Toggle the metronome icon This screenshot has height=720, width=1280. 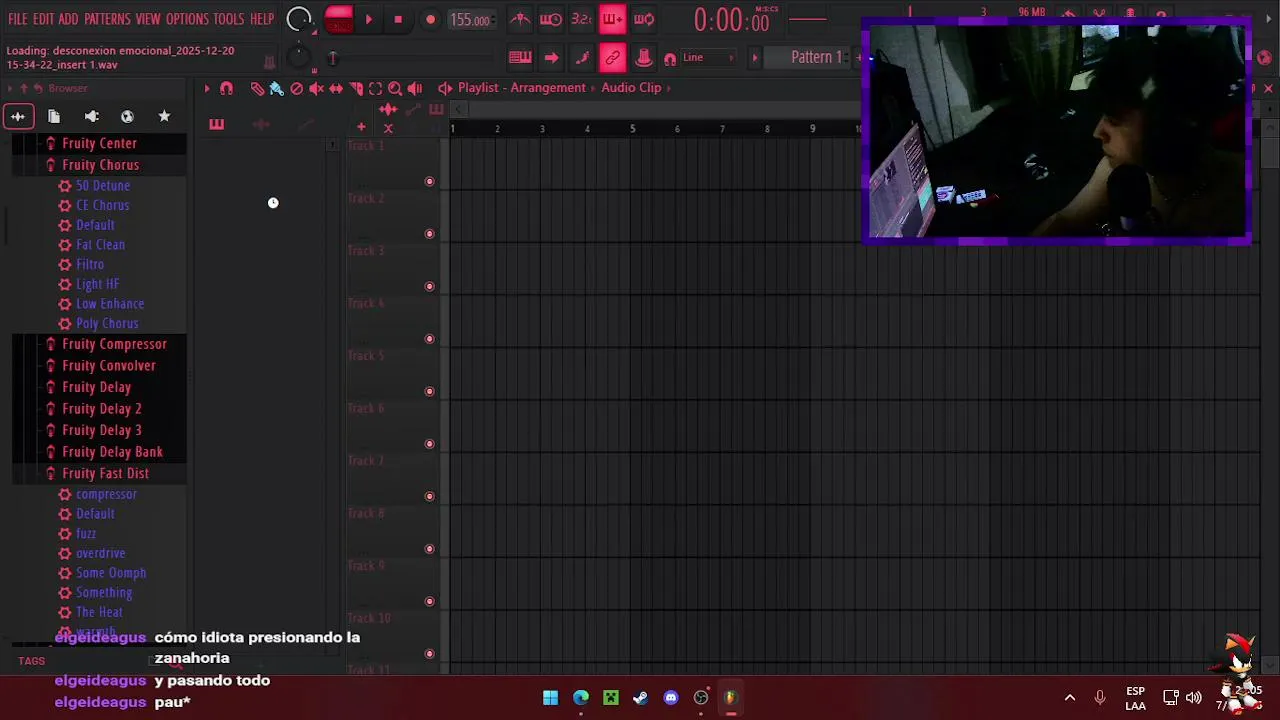point(520,19)
